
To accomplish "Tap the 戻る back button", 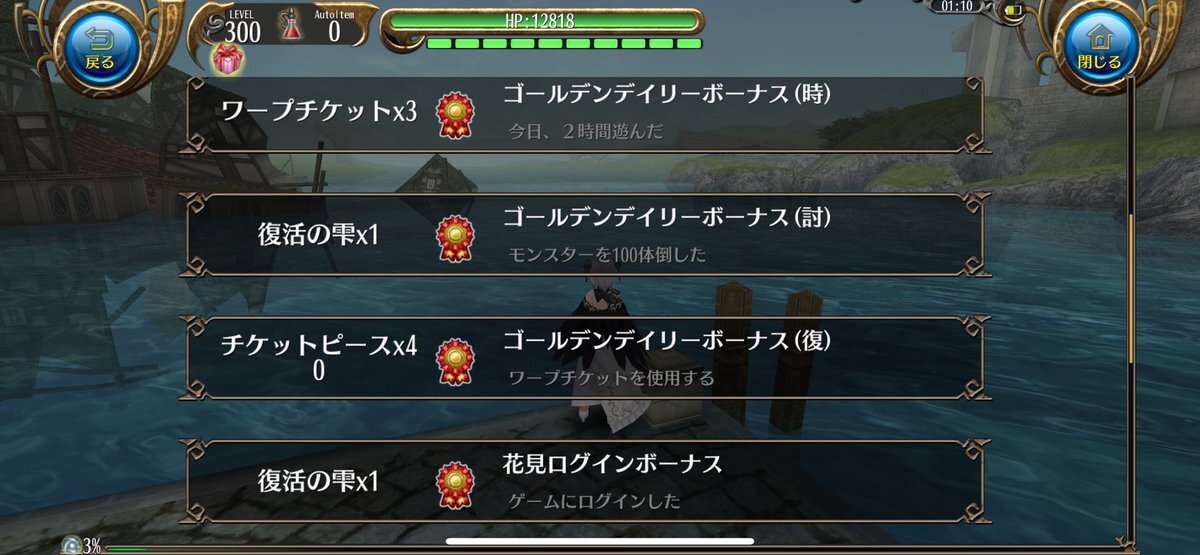I will tap(99, 48).
